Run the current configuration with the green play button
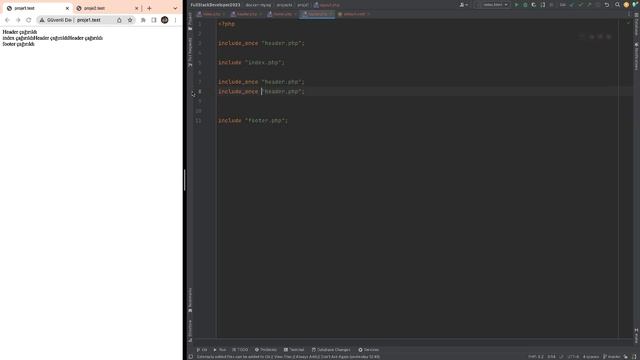The width and height of the screenshot is (640, 360). tap(516, 5)
